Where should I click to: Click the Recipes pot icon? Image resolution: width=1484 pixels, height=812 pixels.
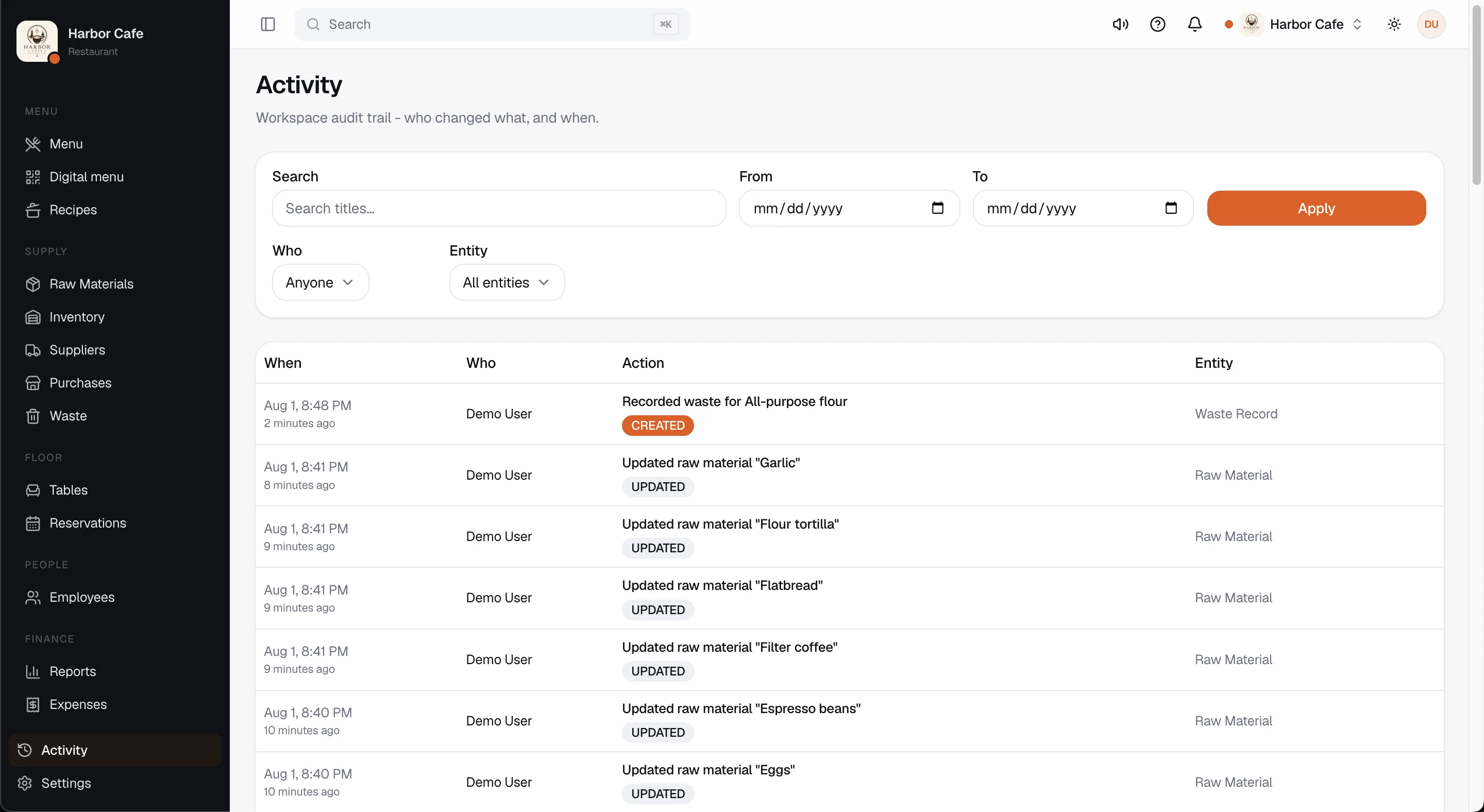click(33, 210)
